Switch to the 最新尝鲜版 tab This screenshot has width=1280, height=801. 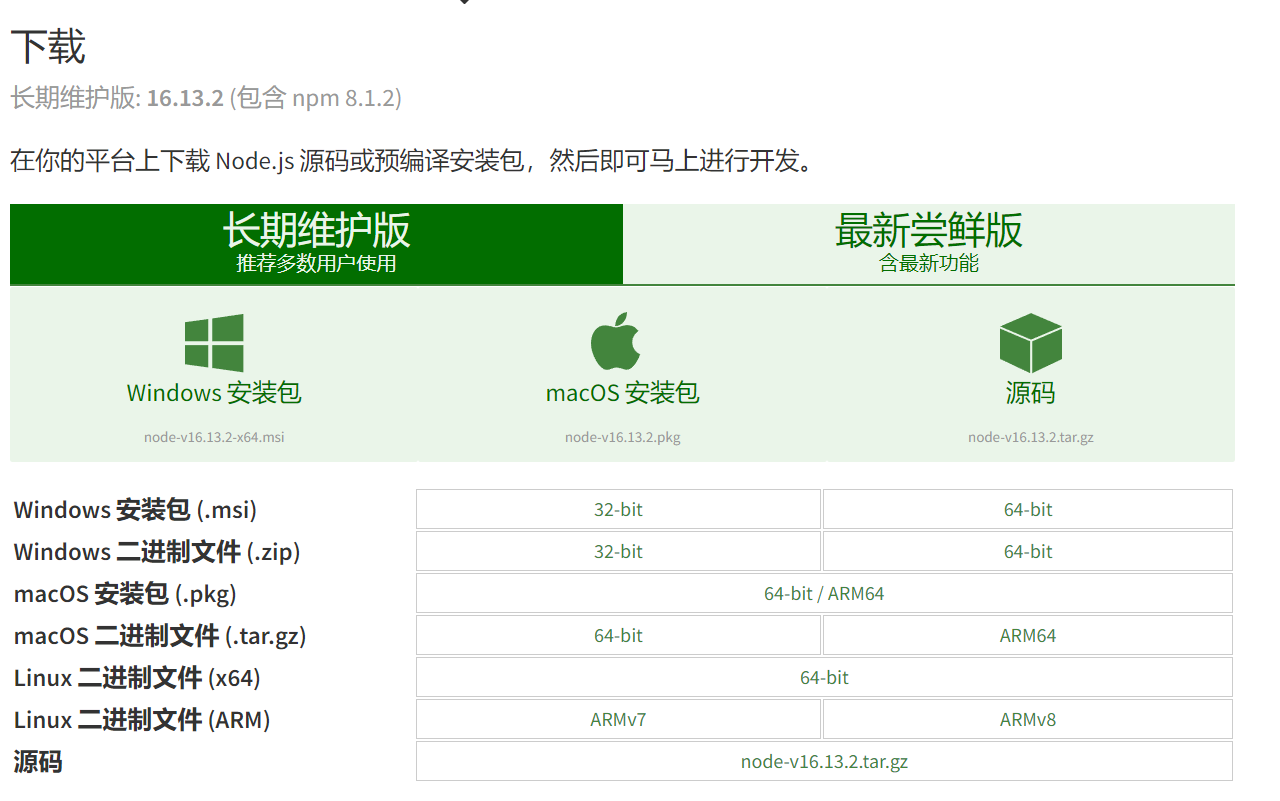pyautogui.click(x=929, y=244)
